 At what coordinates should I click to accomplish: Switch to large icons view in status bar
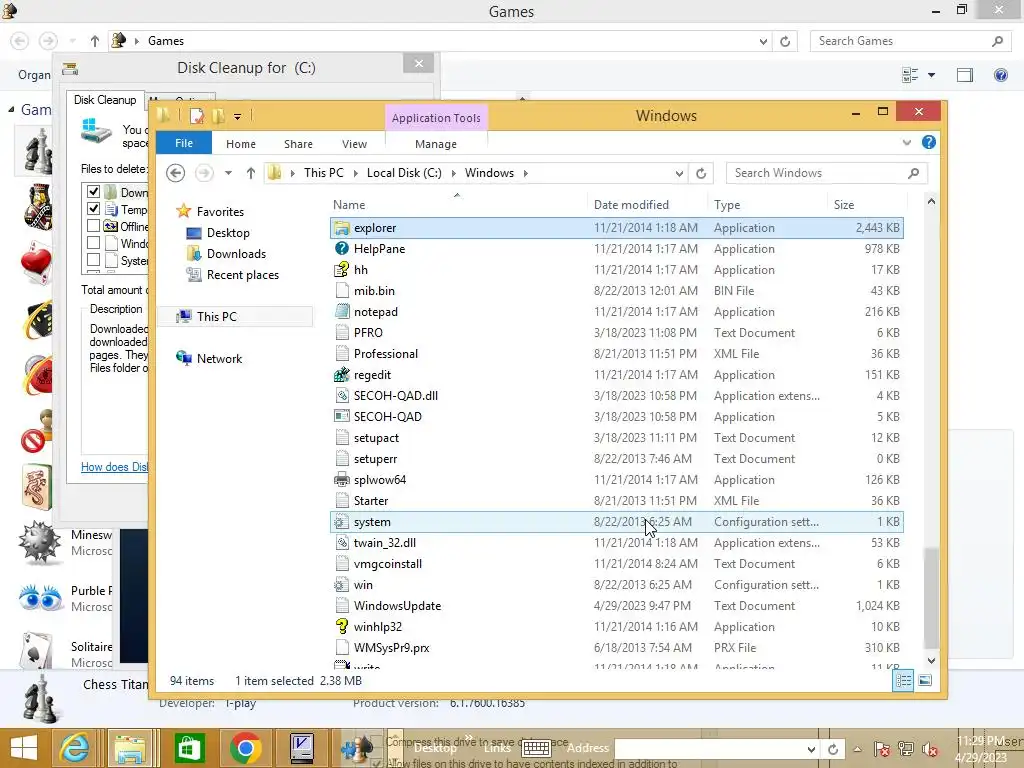point(925,681)
